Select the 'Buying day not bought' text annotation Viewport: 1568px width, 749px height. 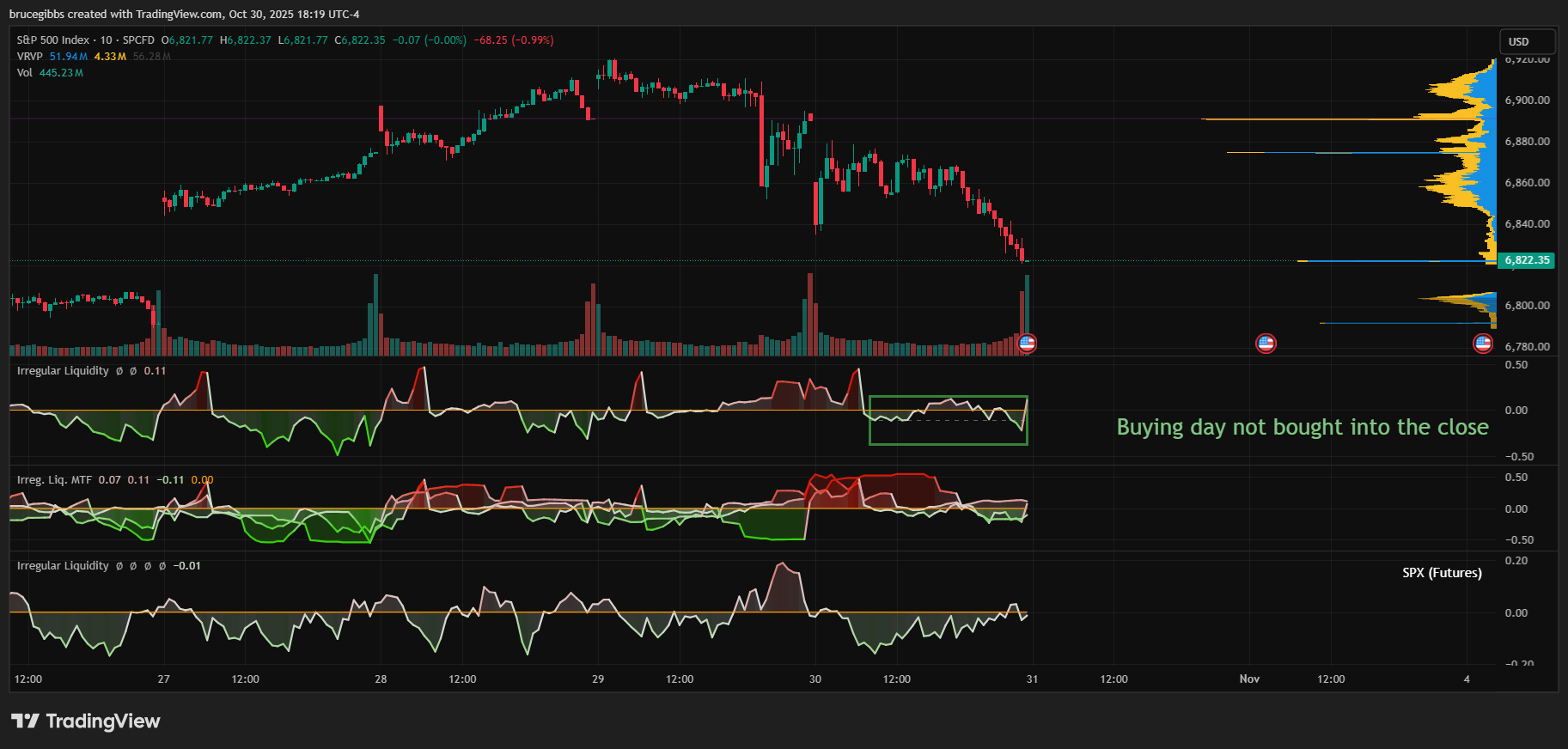(1302, 427)
